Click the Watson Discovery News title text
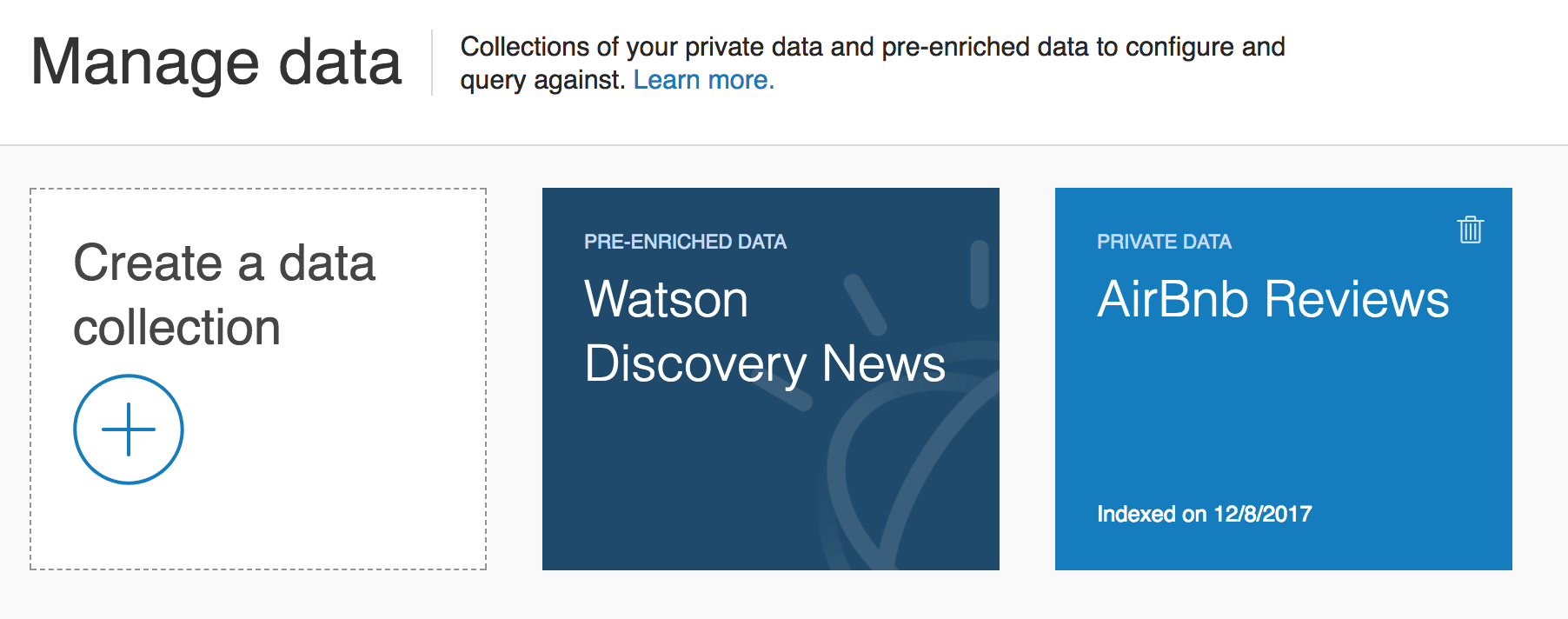Image resolution: width=1568 pixels, height=619 pixels. (x=765, y=332)
